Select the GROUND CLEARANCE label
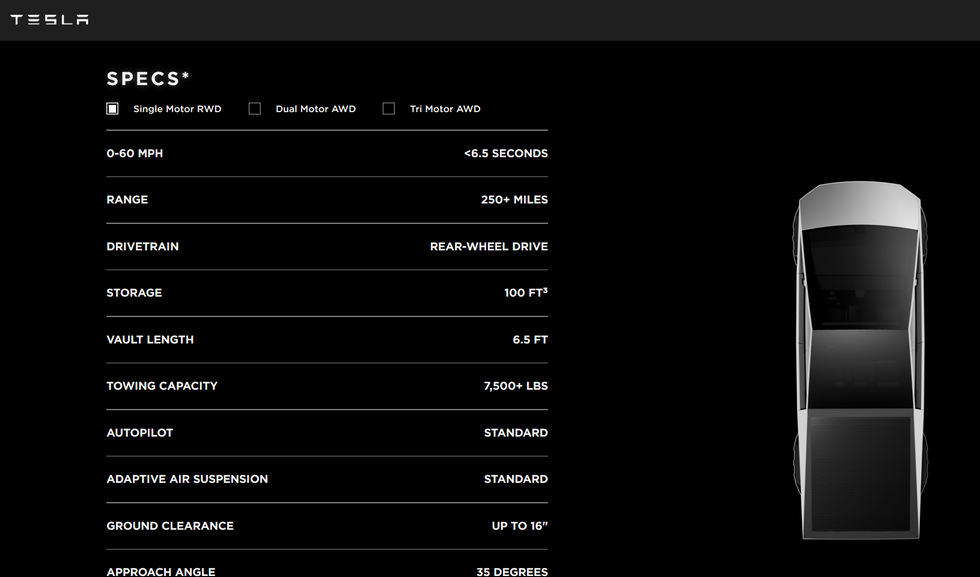 pos(170,526)
